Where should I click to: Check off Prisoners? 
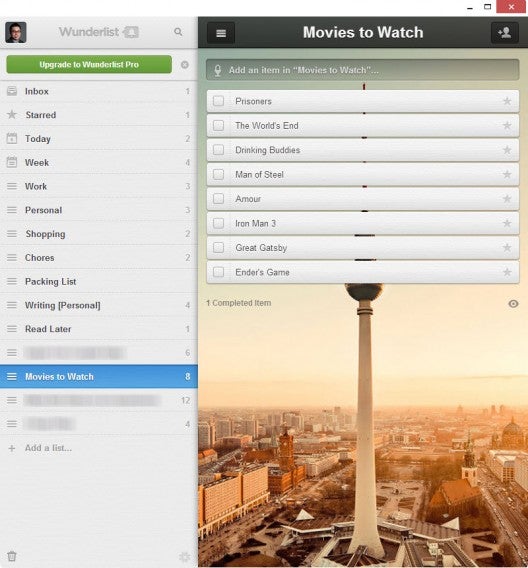click(218, 101)
